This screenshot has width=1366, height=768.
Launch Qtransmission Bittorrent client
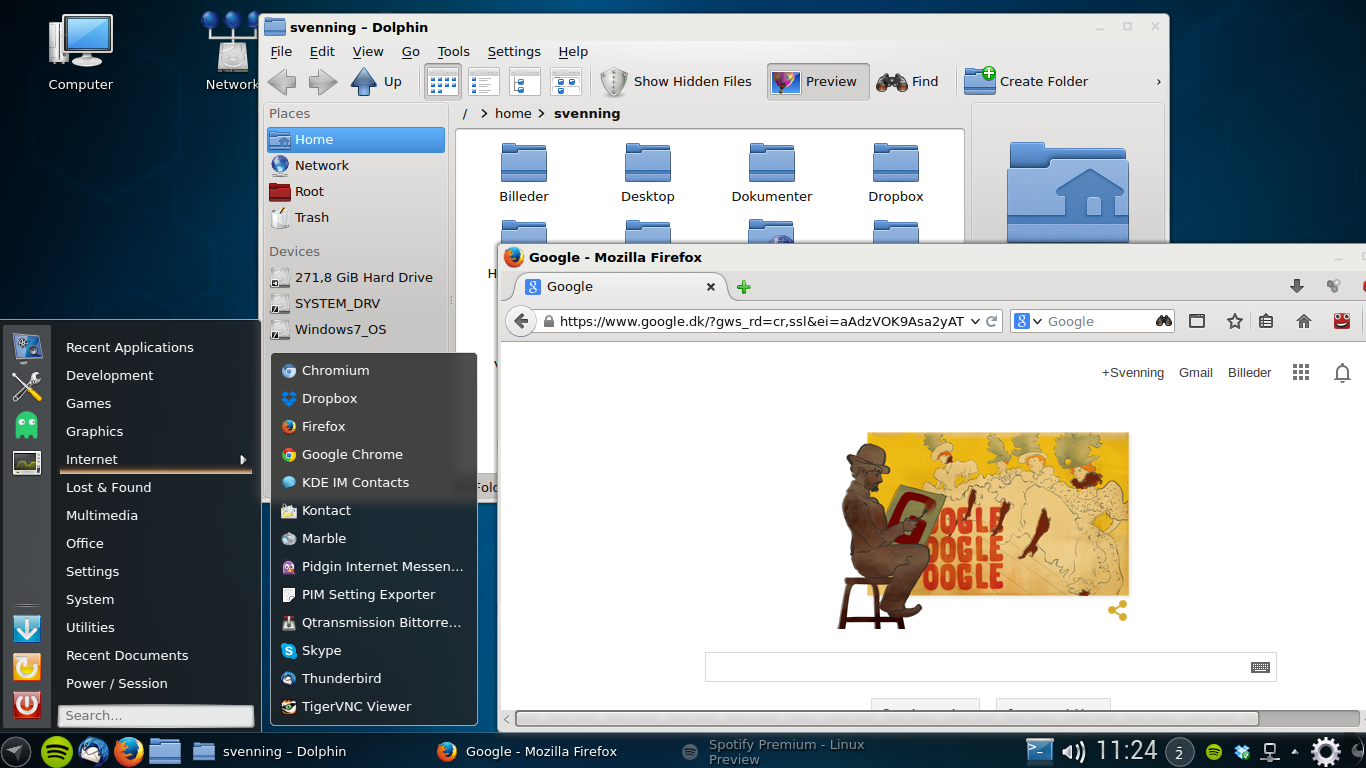click(x=374, y=622)
